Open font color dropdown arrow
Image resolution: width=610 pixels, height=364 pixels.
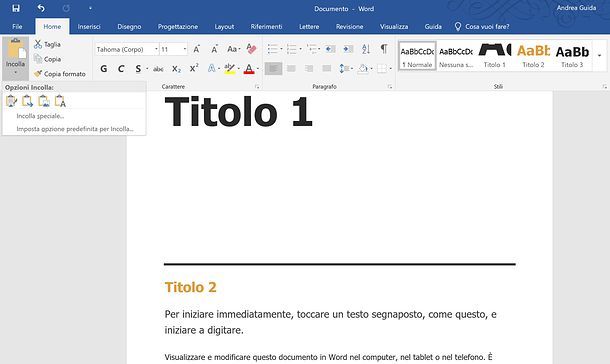(258, 69)
